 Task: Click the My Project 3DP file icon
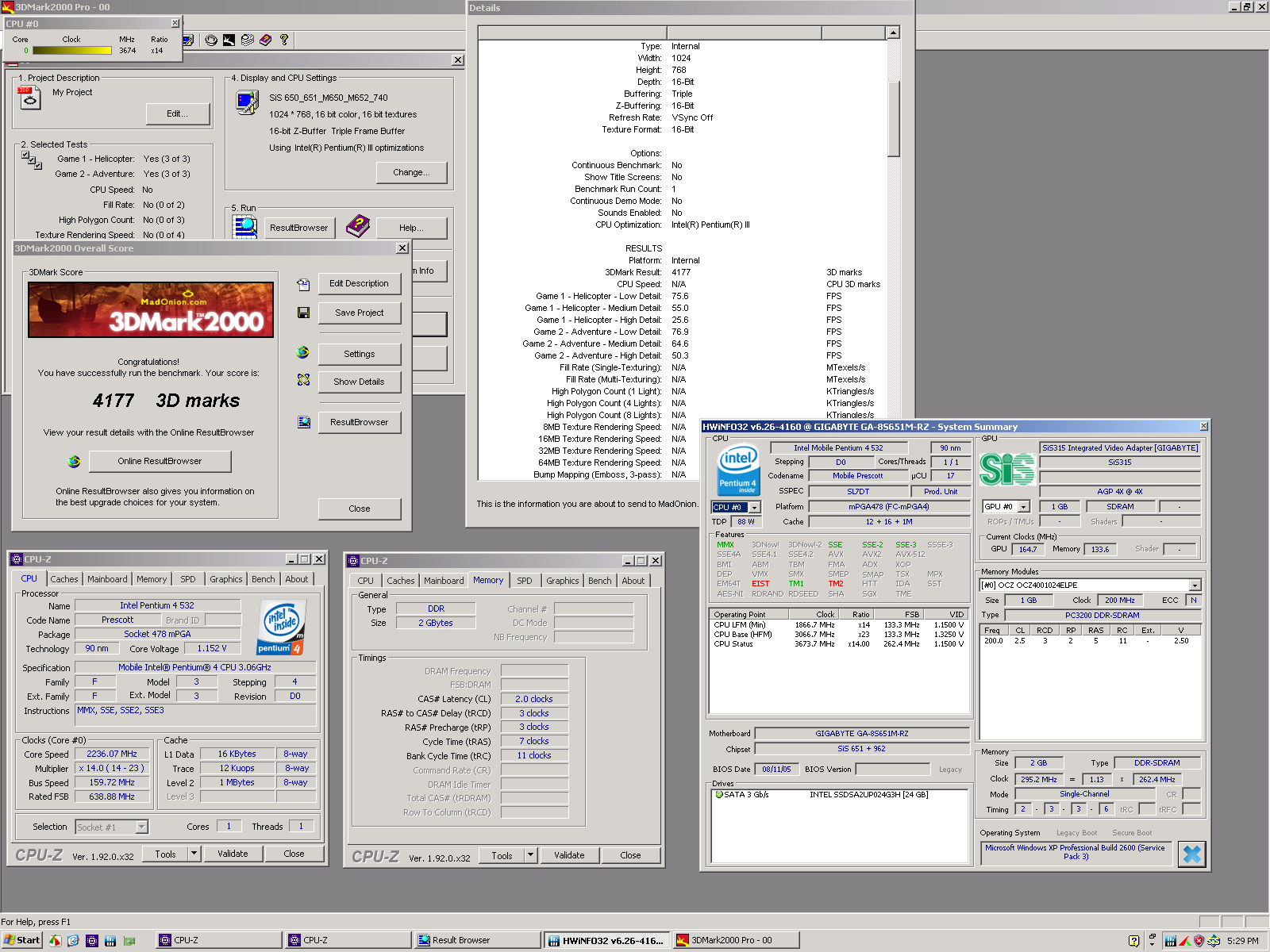click(29, 98)
